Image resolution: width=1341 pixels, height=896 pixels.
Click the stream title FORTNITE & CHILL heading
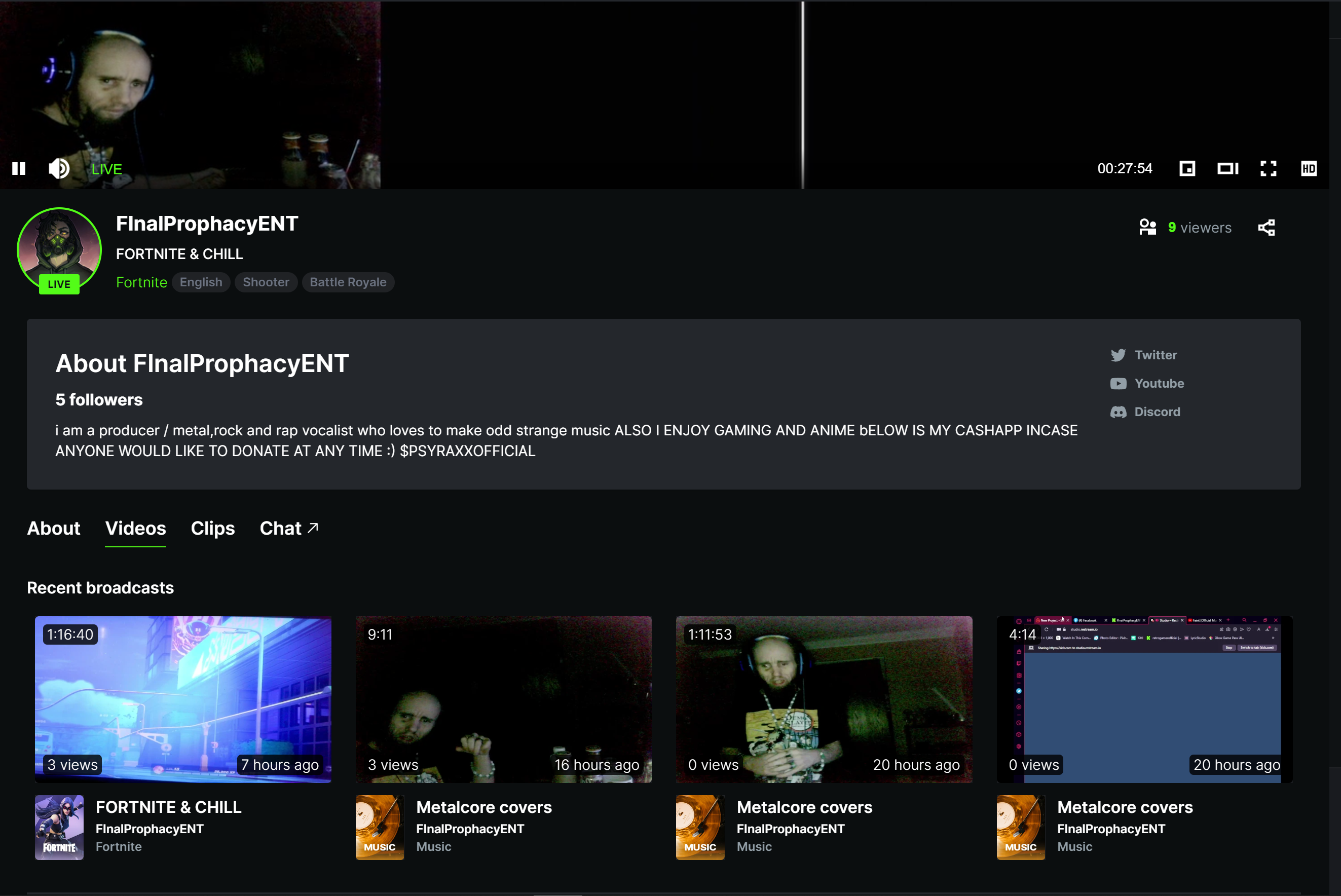(179, 254)
